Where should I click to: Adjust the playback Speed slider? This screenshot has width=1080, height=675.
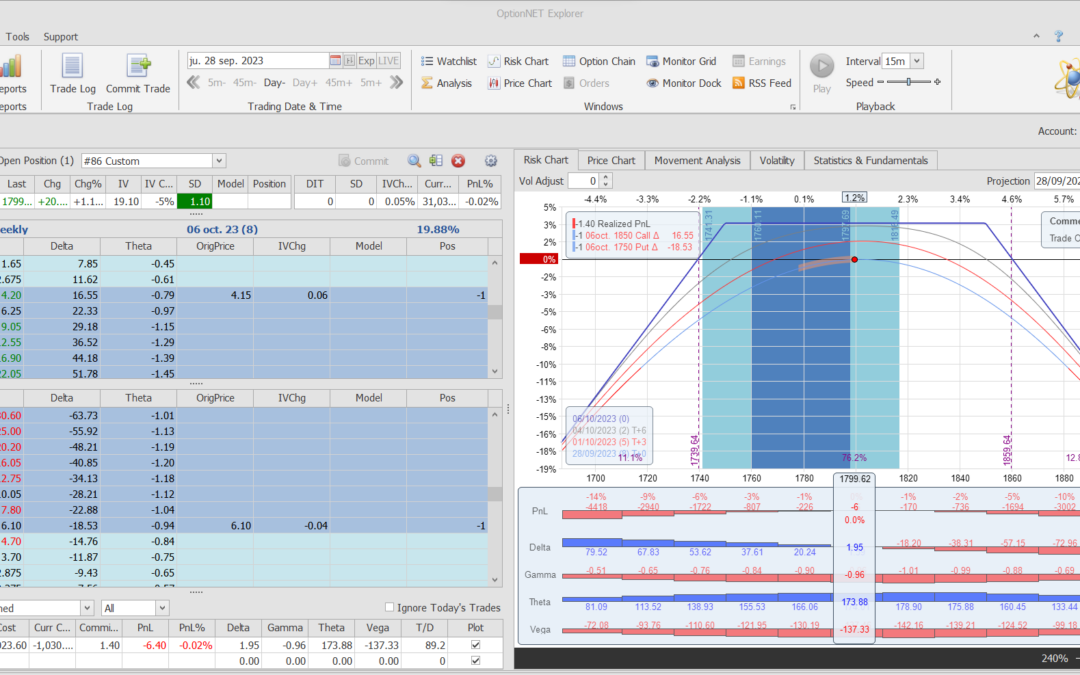[907, 83]
